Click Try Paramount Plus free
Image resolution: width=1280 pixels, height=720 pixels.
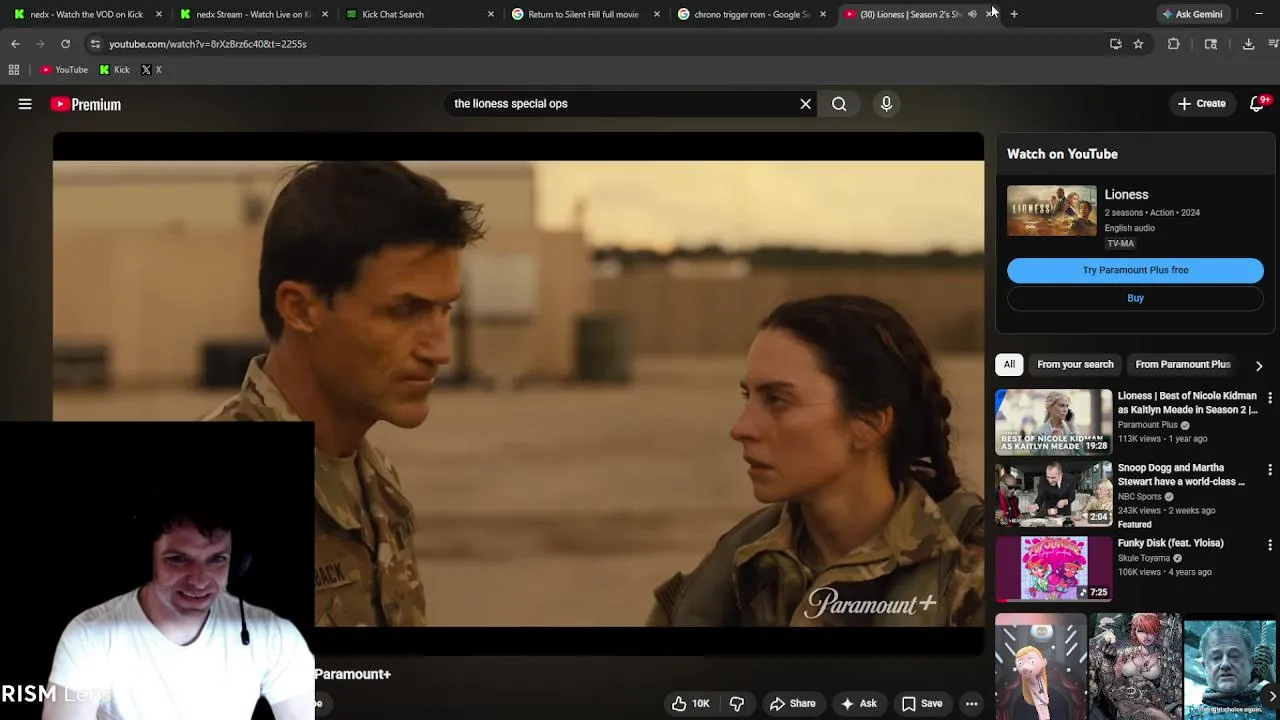(1135, 270)
